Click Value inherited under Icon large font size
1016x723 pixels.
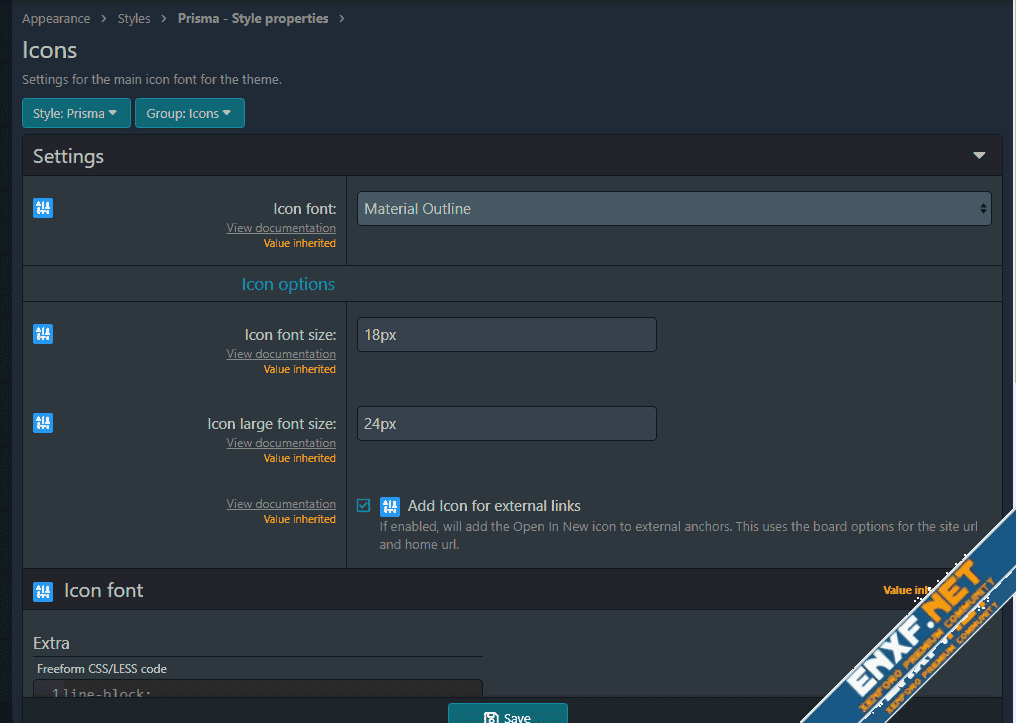(299, 458)
